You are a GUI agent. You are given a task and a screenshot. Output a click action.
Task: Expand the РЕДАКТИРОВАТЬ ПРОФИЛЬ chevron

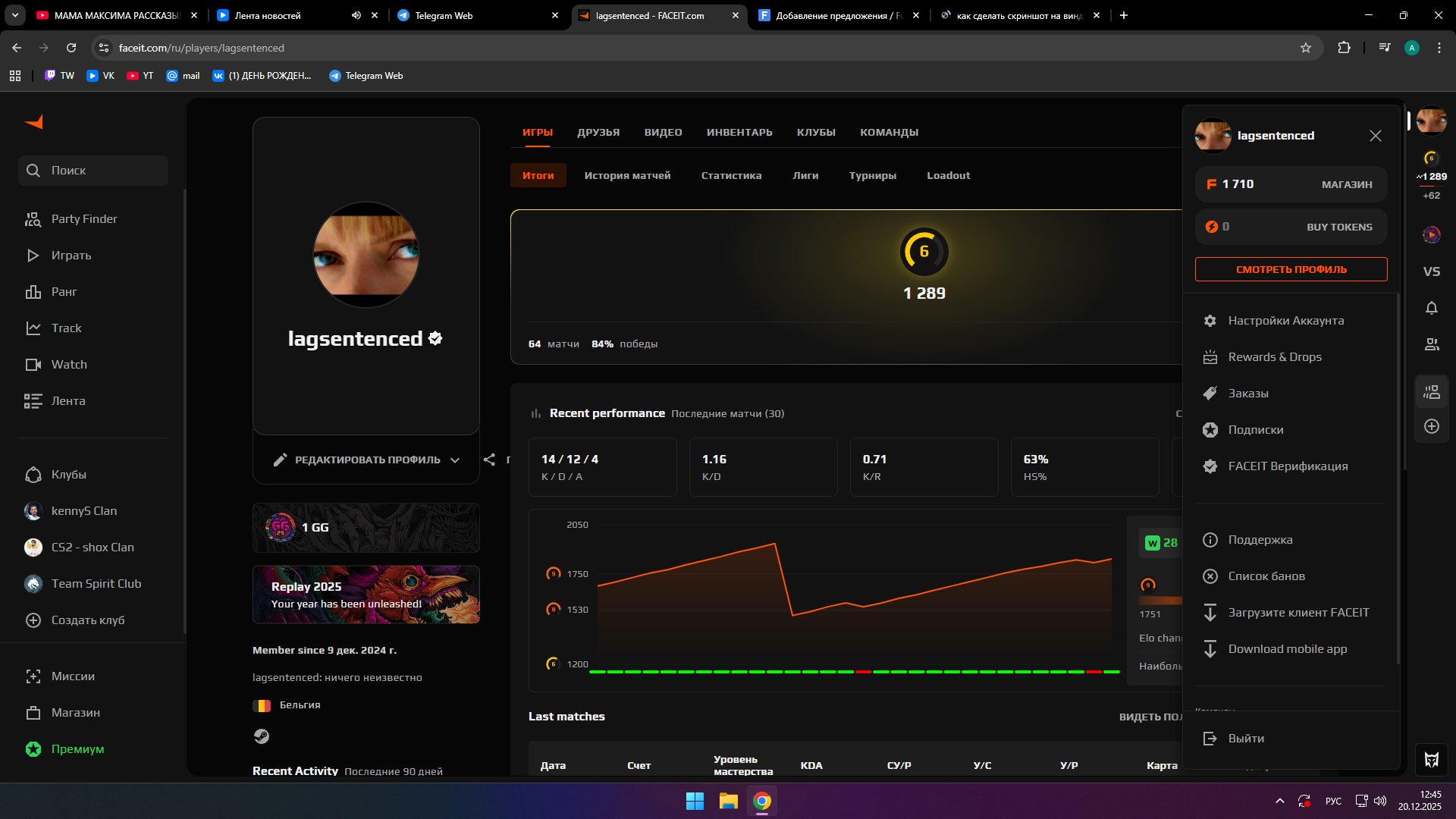click(x=456, y=460)
